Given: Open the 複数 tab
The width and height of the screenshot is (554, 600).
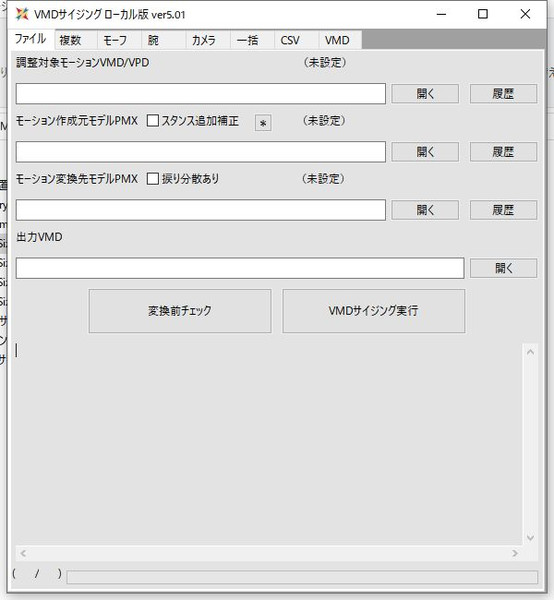Looking at the screenshot, I should click(x=75, y=40).
